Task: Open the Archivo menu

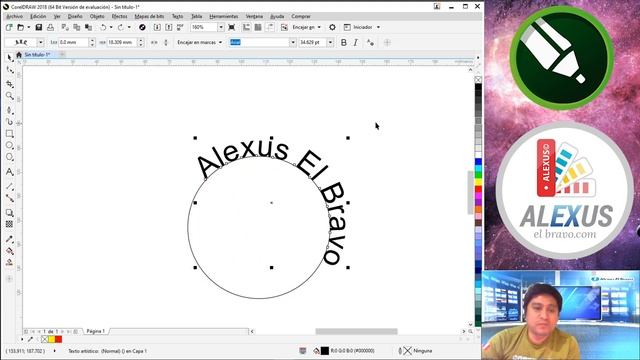Action: click(15, 16)
